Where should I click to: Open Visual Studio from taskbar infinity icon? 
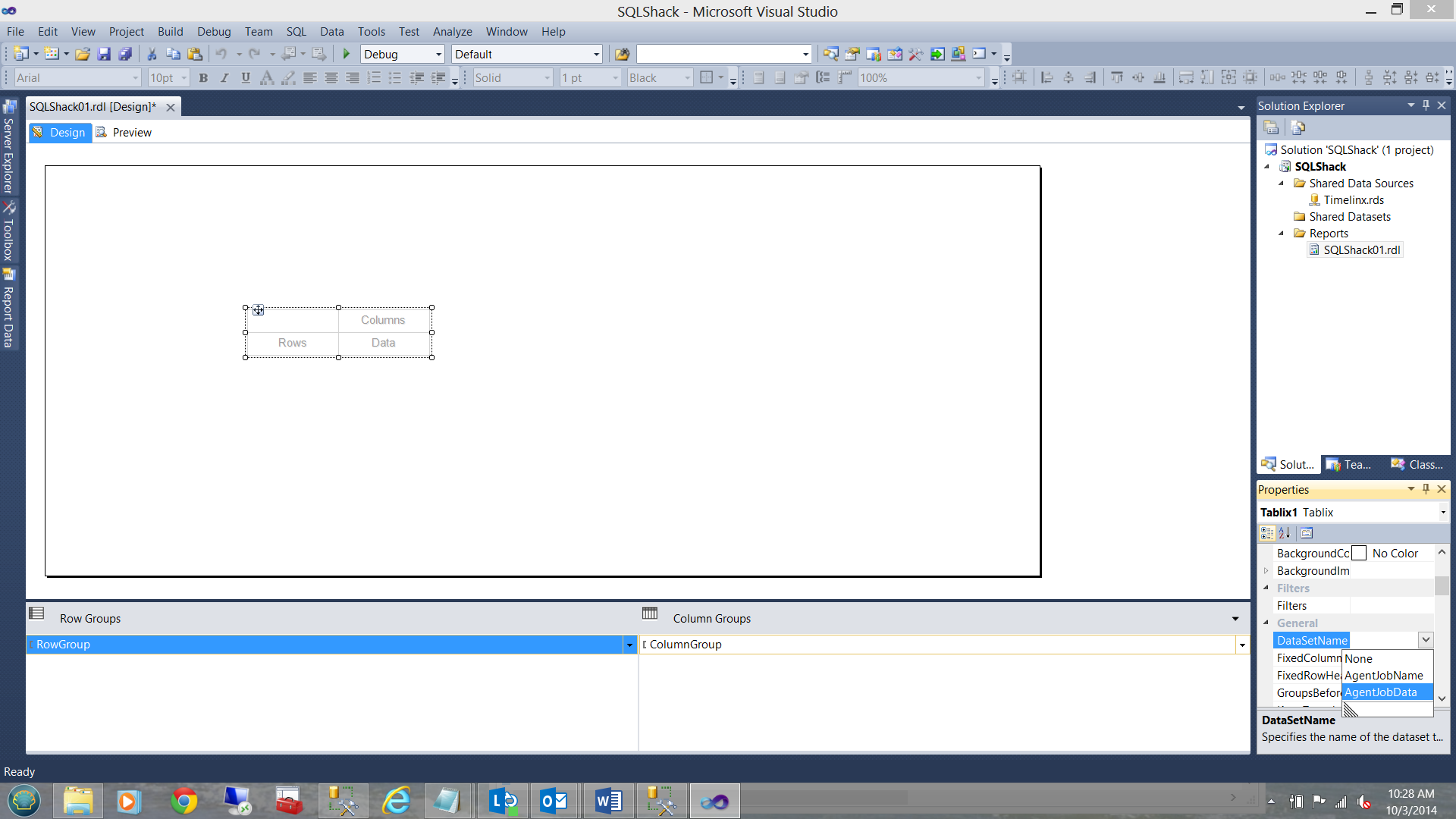(714, 802)
